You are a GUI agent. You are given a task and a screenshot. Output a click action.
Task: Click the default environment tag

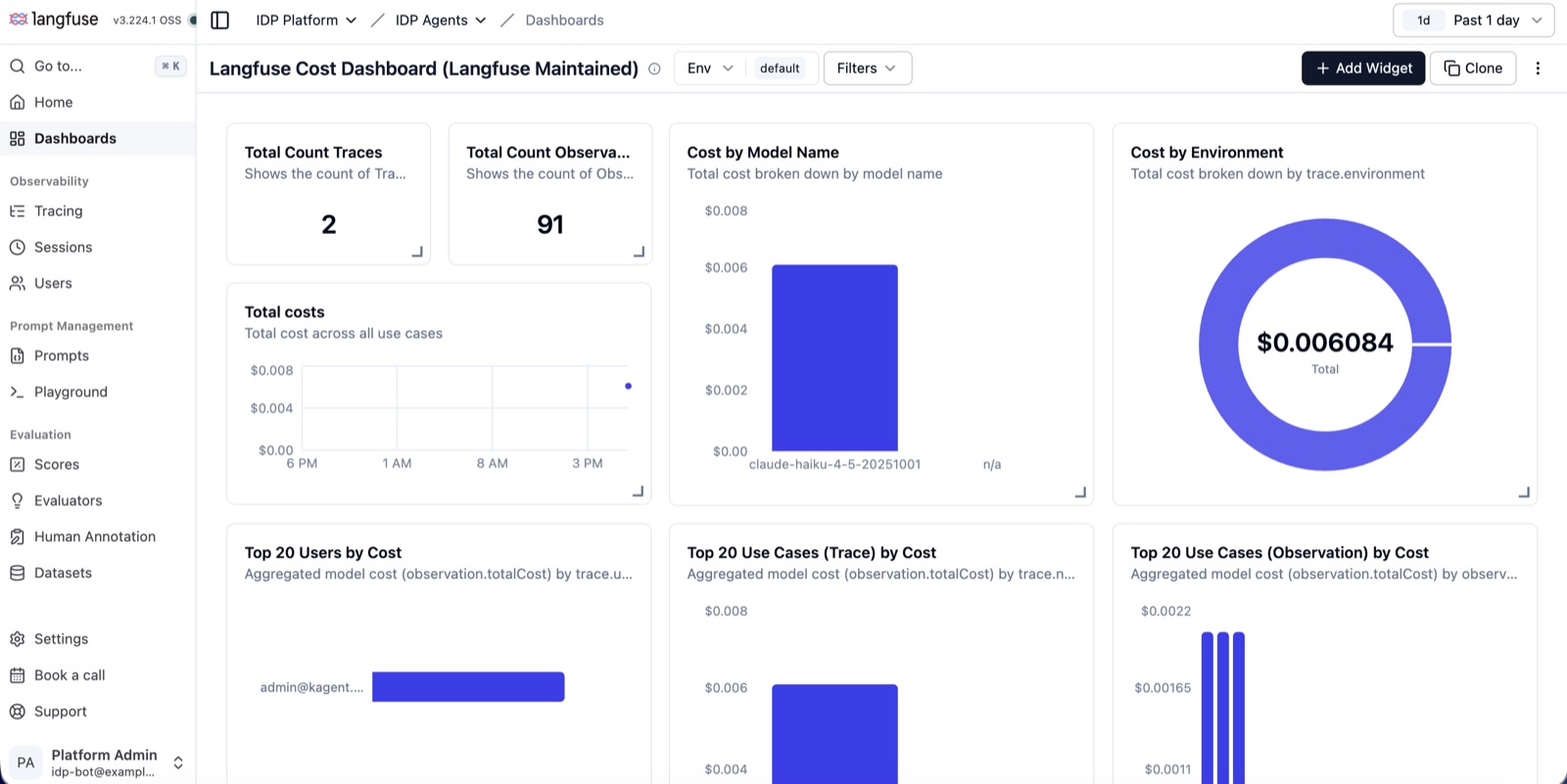click(x=780, y=69)
